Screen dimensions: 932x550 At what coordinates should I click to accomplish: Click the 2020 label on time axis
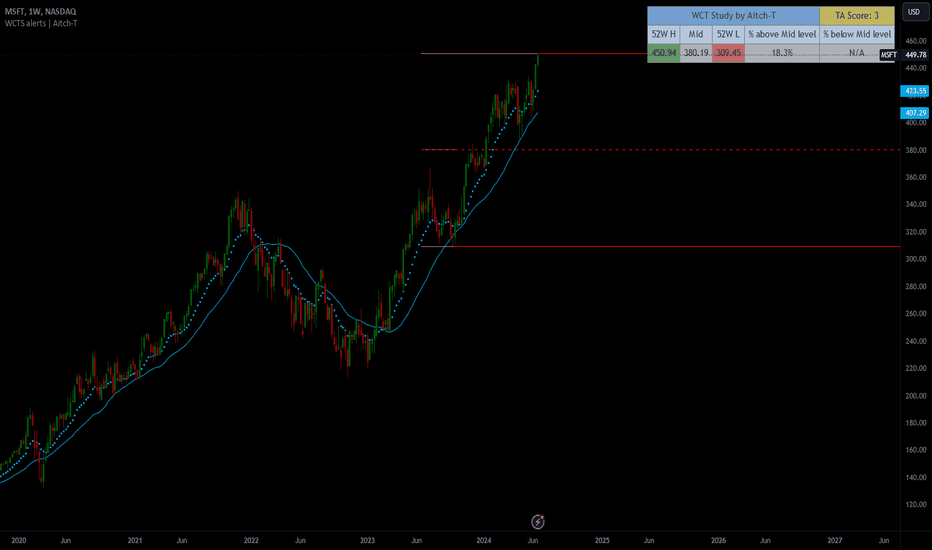click(x=18, y=540)
